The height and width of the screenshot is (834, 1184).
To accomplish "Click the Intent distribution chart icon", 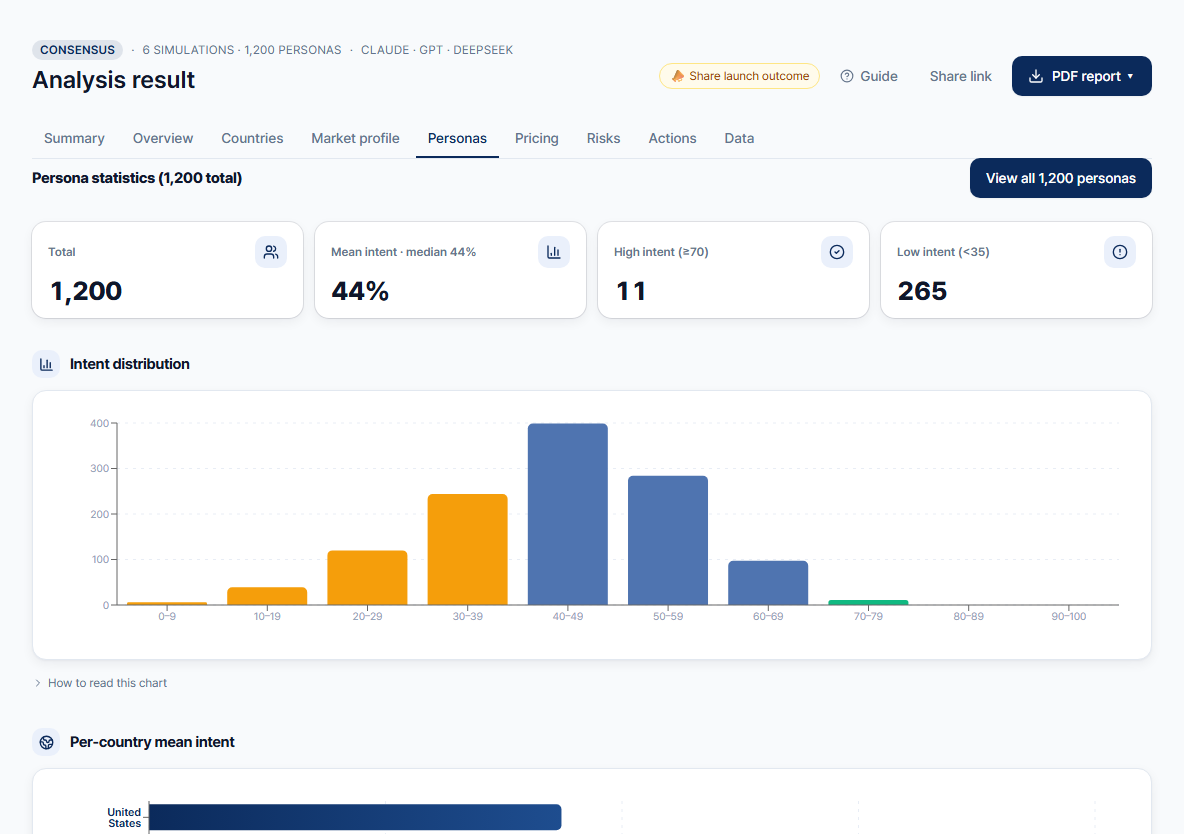I will click(46, 364).
